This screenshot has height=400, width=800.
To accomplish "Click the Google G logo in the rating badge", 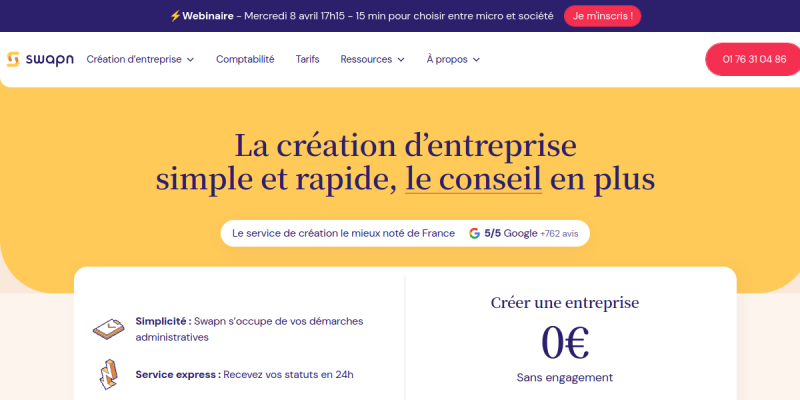I will [474, 233].
